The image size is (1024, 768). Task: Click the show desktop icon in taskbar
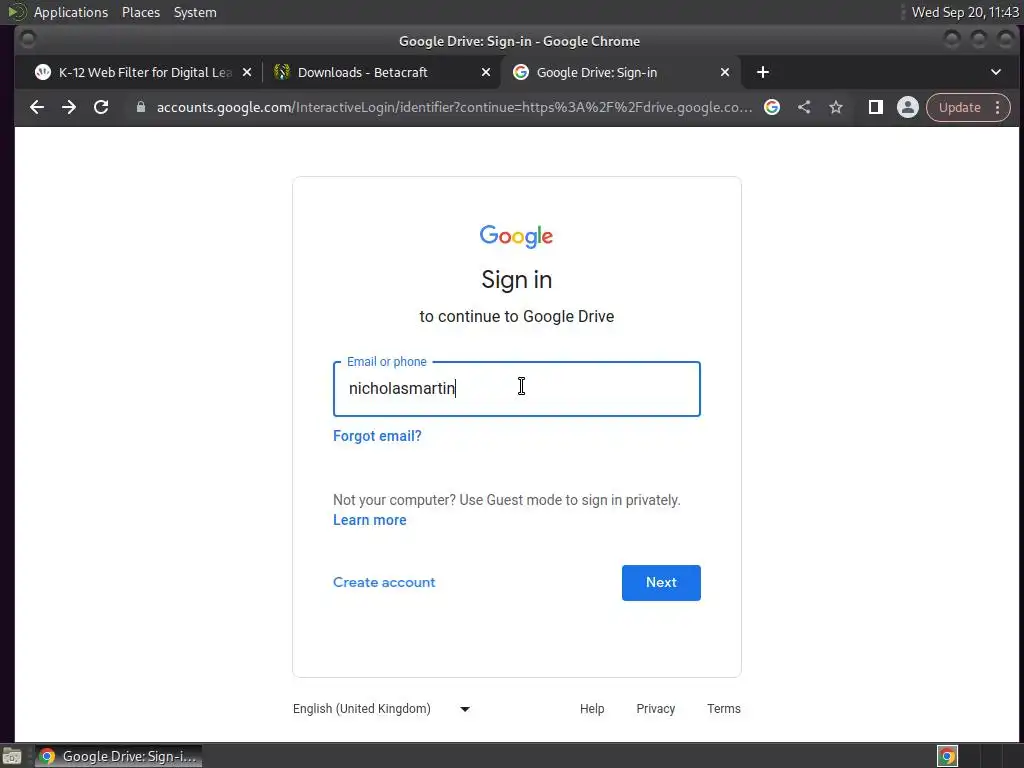[x=12, y=757]
